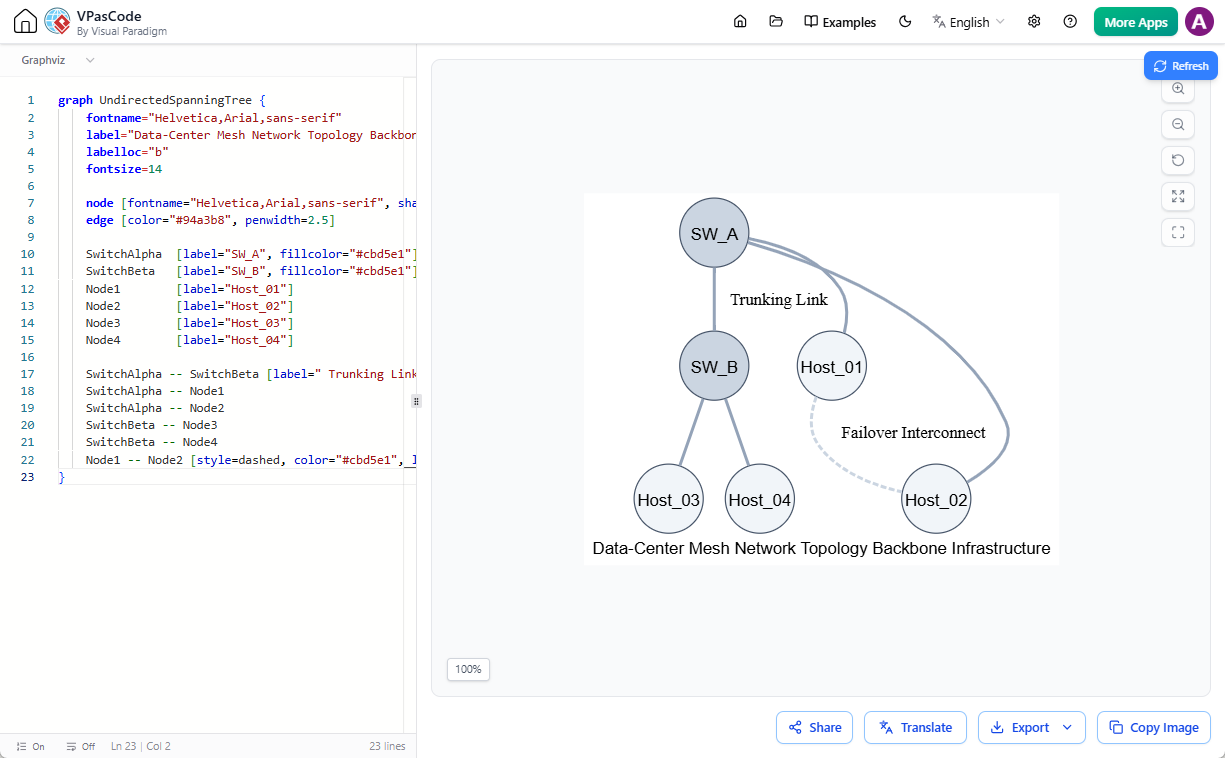The width and height of the screenshot is (1225, 758).
Task: Open help with the question mark icon
Action: 1070,22
